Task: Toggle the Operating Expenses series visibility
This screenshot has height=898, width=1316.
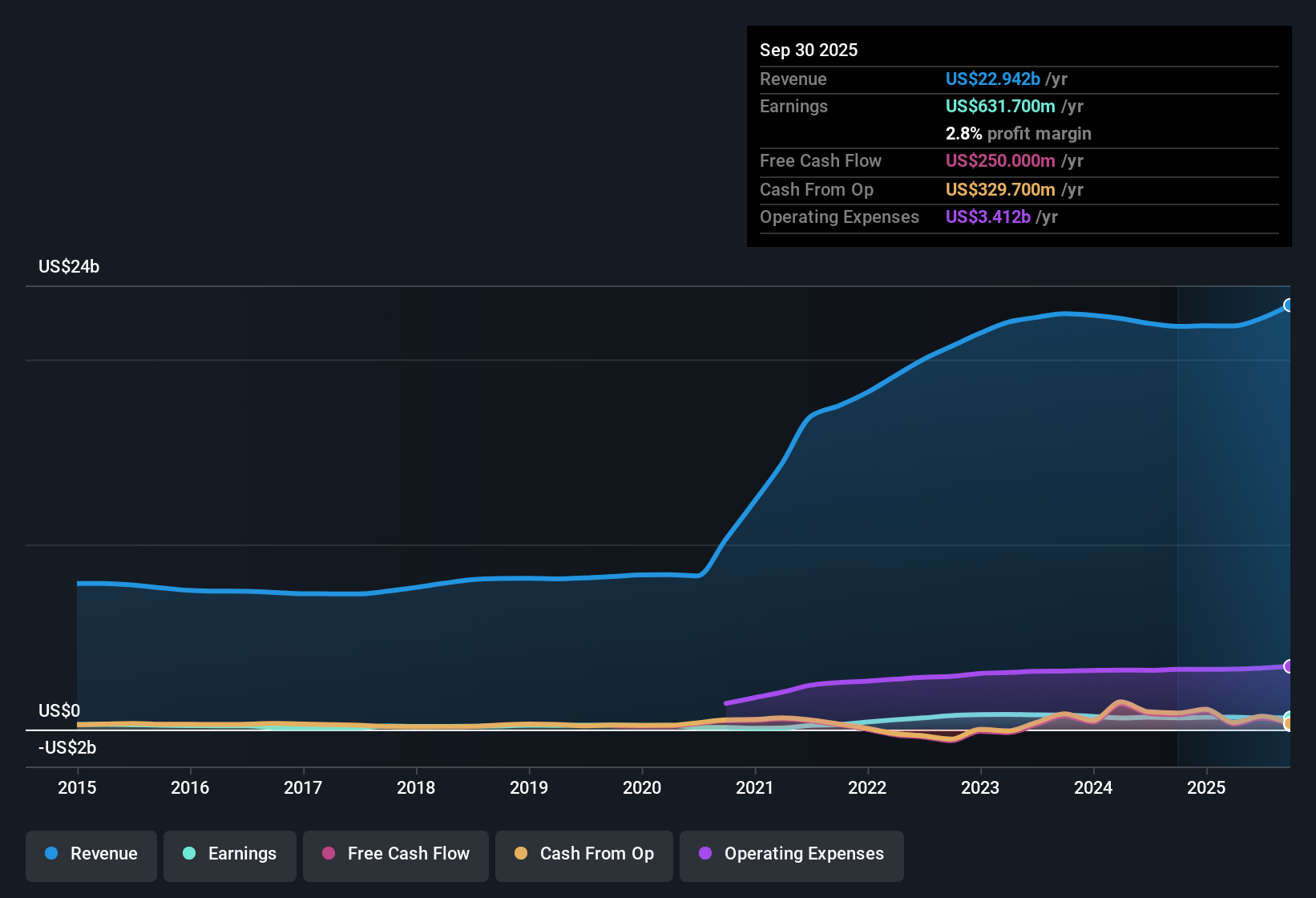Action: pos(791,854)
